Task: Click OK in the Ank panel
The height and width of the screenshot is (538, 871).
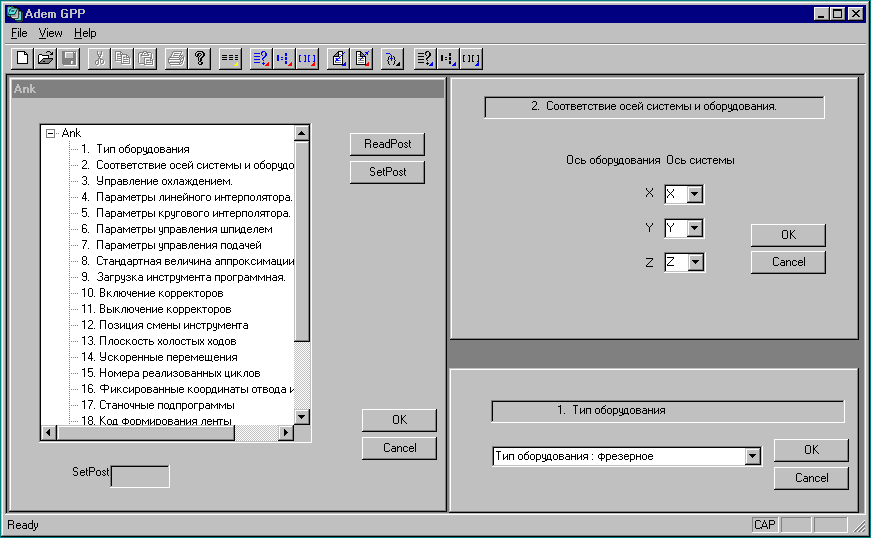Action: pos(399,420)
